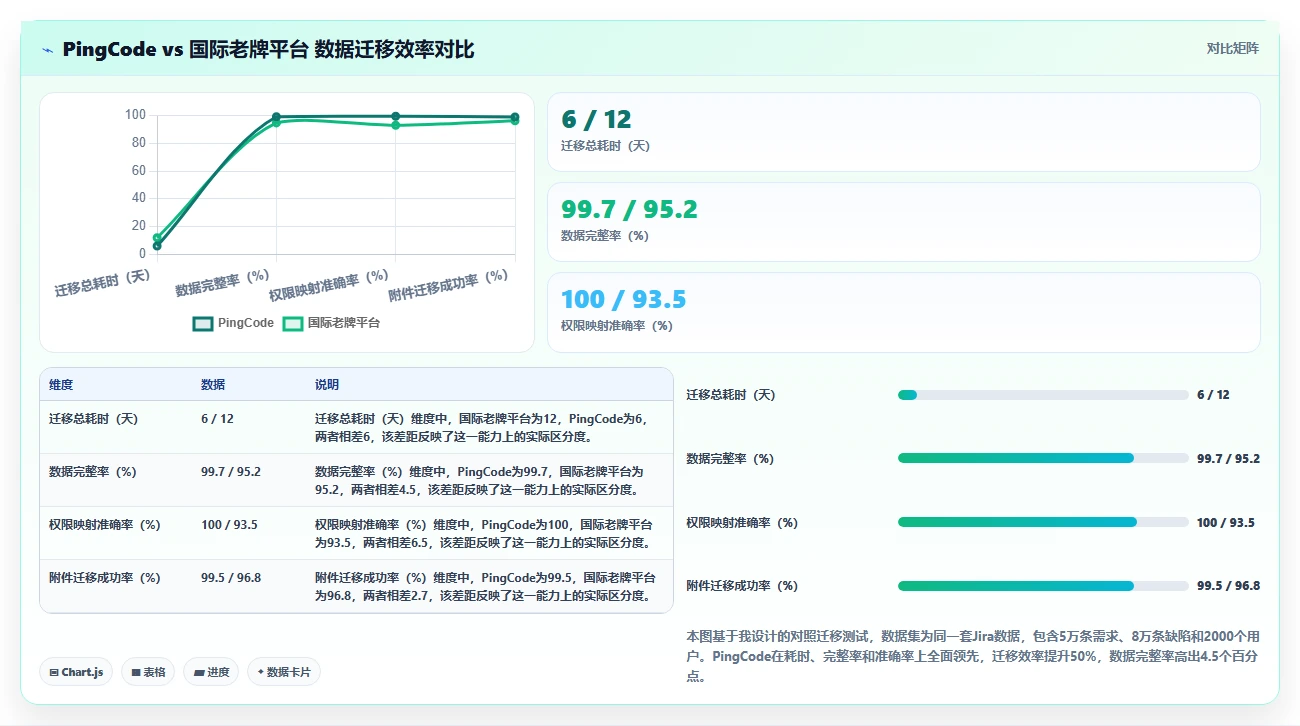Click the 99.7 / 95.2 stat card

904,222
